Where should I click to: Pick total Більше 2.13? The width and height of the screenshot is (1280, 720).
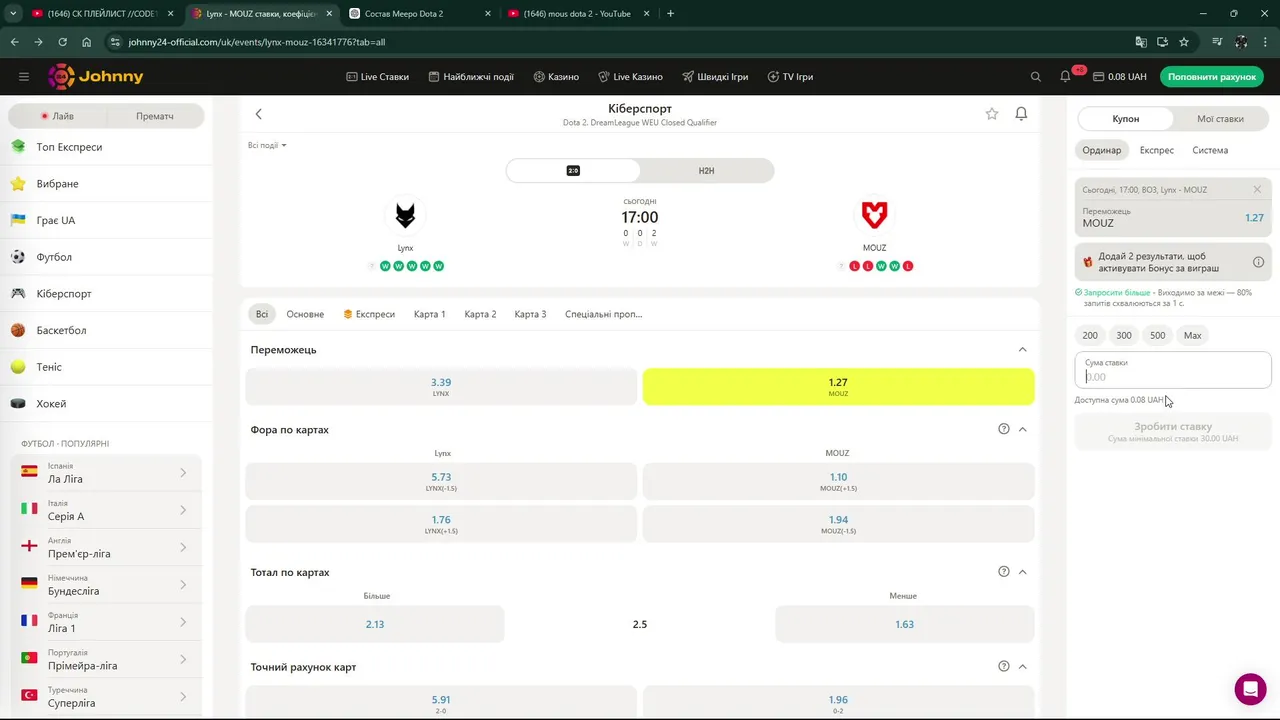(375, 624)
